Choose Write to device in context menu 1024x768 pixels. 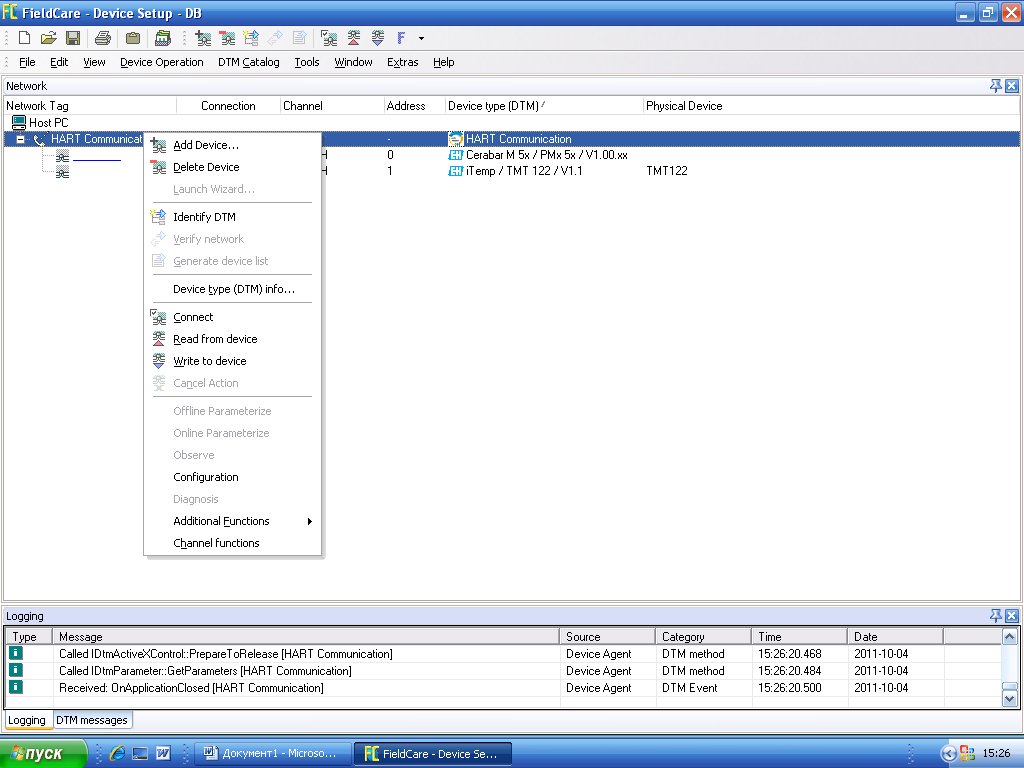click(232, 361)
